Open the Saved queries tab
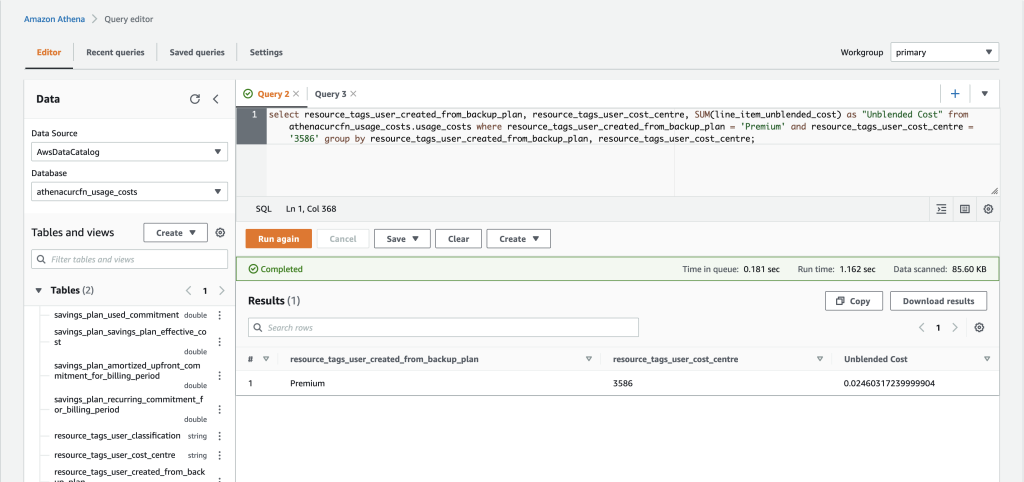 (x=197, y=52)
